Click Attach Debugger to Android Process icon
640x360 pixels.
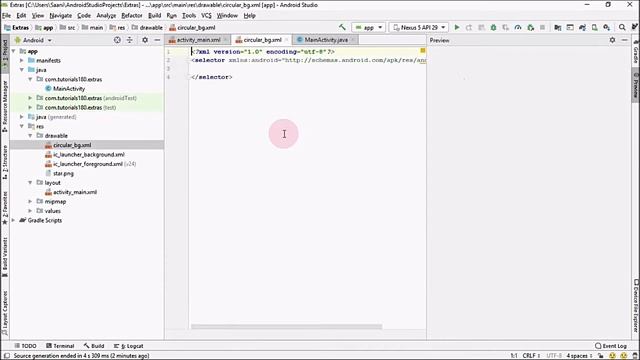click(530, 27)
